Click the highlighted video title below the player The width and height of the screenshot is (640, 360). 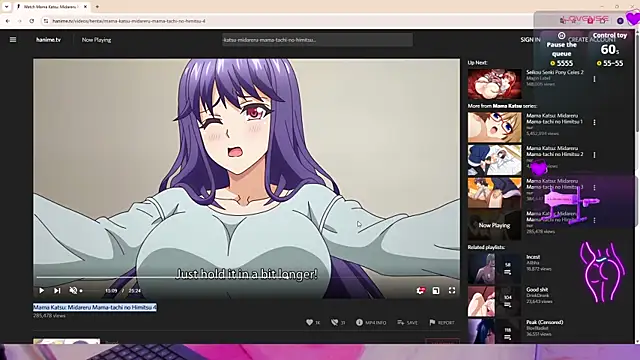click(x=95, y=307)
